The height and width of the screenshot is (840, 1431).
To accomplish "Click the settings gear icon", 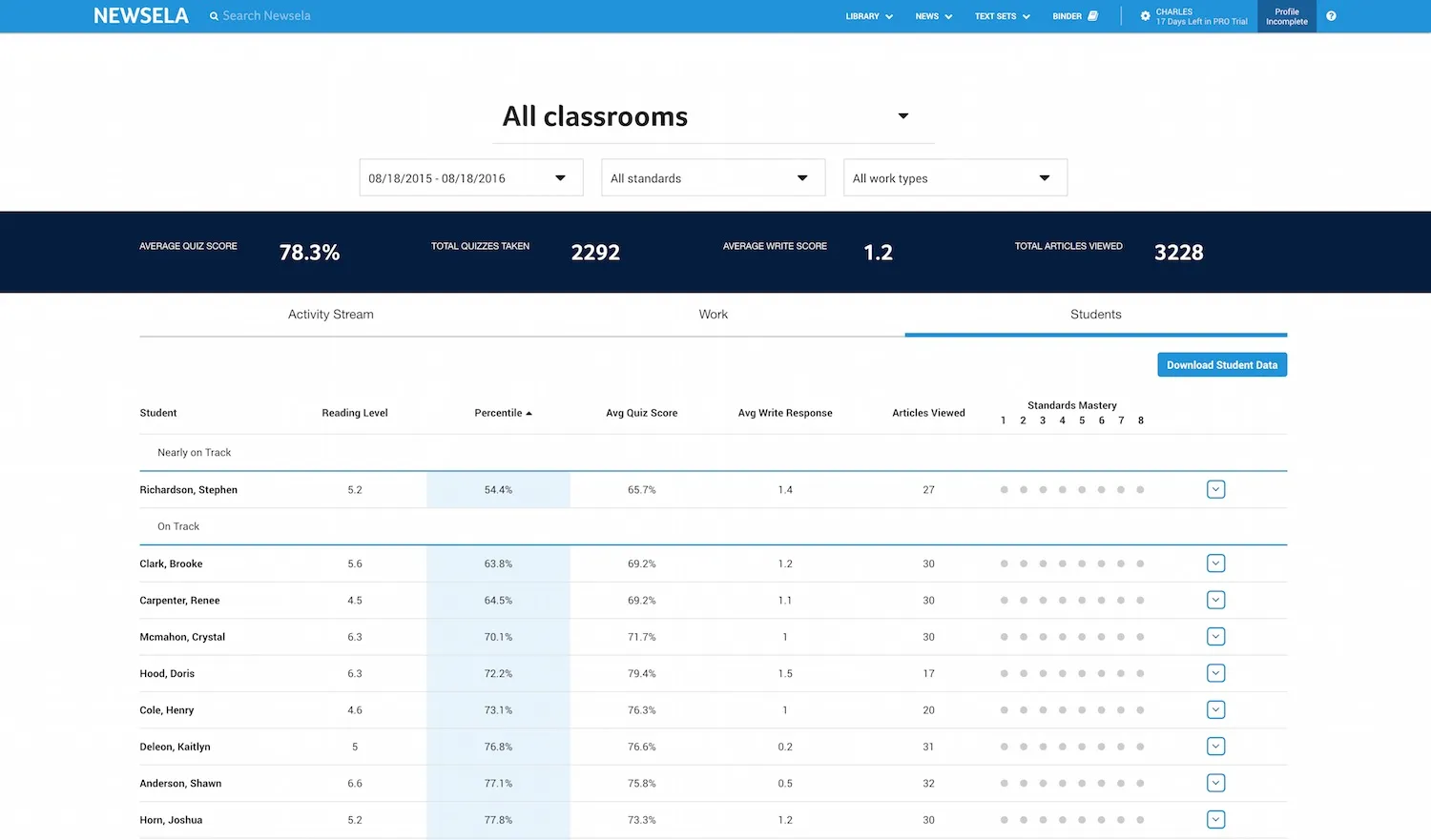I will [x=1145, y=16].
